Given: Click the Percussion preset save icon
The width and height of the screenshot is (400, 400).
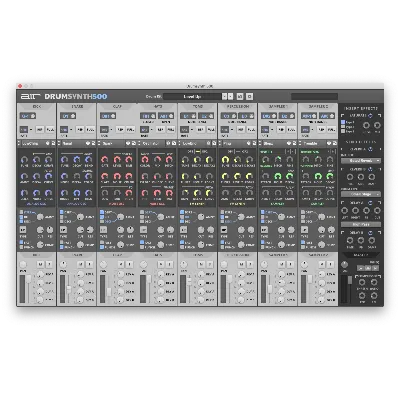Looking at the screenshot, I should click(x=254, y=143).
